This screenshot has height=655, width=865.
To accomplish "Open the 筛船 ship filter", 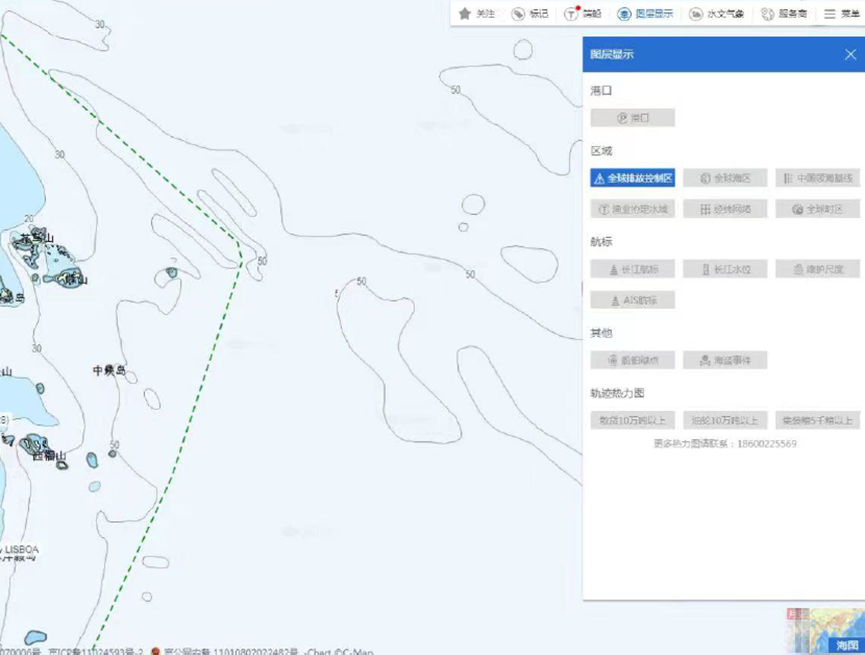I will (583, 14).
